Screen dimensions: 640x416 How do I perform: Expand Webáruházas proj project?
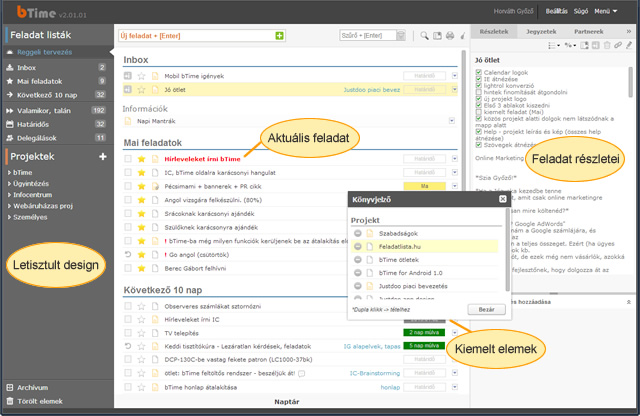pyautogui.click(x=9, y=206)
